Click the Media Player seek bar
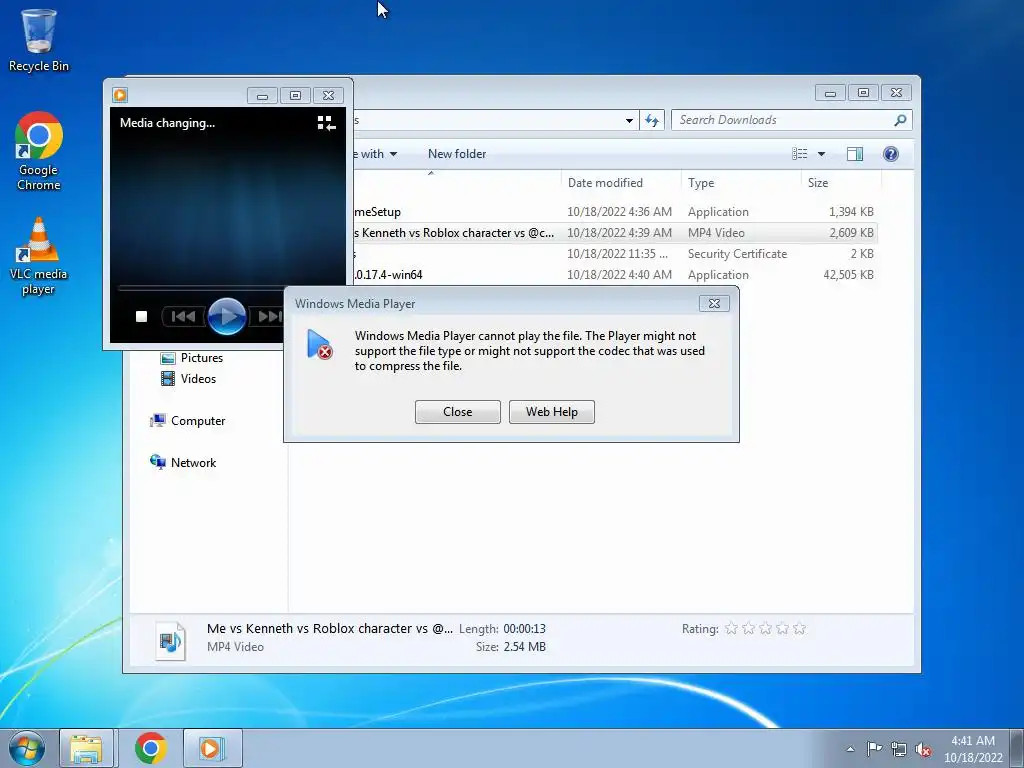The width and height of the screenshot is (1024, 768). [x=201, y=288]
